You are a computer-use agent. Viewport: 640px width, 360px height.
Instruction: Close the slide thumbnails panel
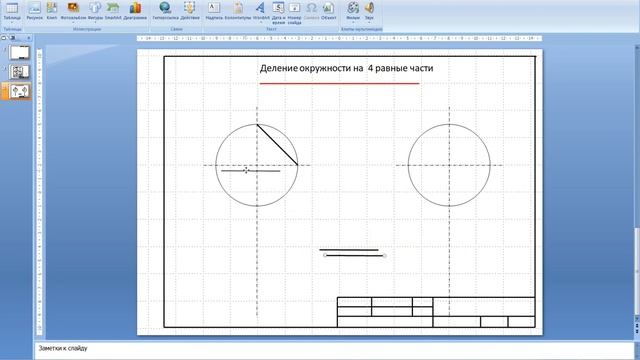pos(29,38)
